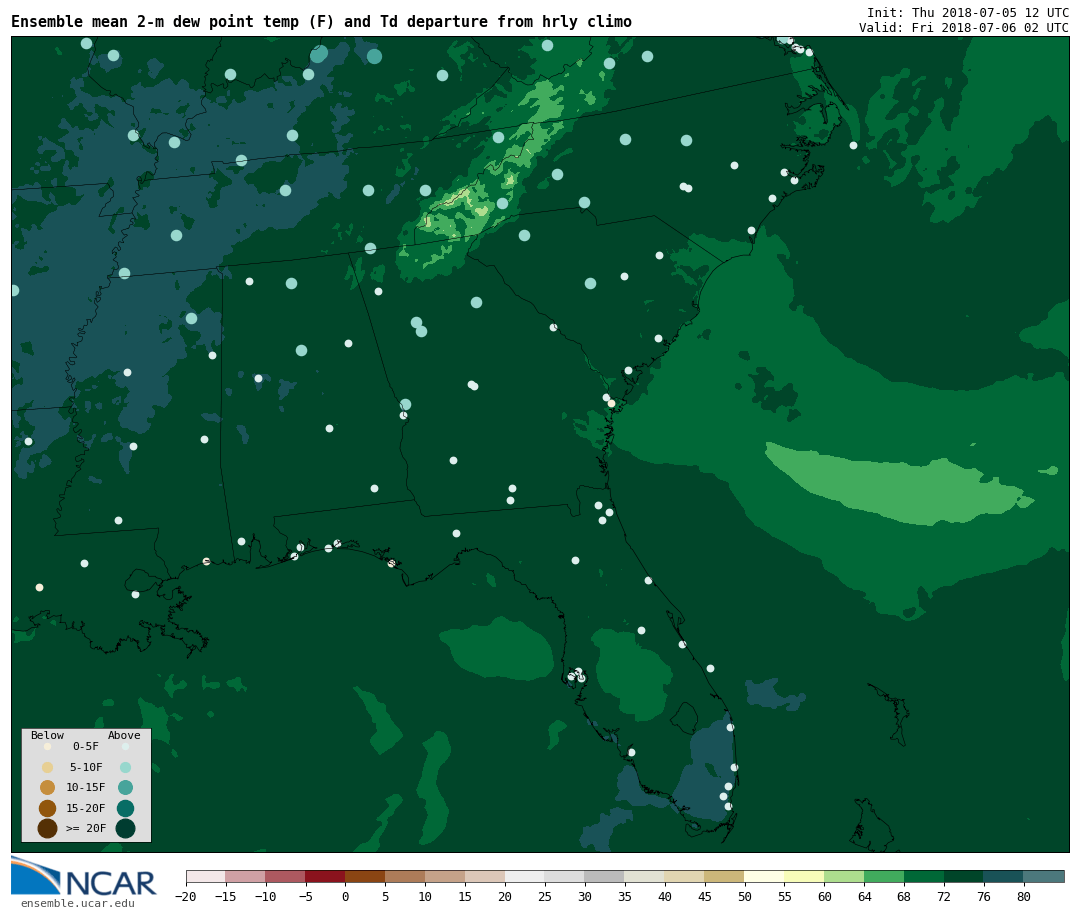Pick the color bar swatch between 76 and 80
Image resolution: width=1080 pixels, height=915 pixels.
[1004, 876]
